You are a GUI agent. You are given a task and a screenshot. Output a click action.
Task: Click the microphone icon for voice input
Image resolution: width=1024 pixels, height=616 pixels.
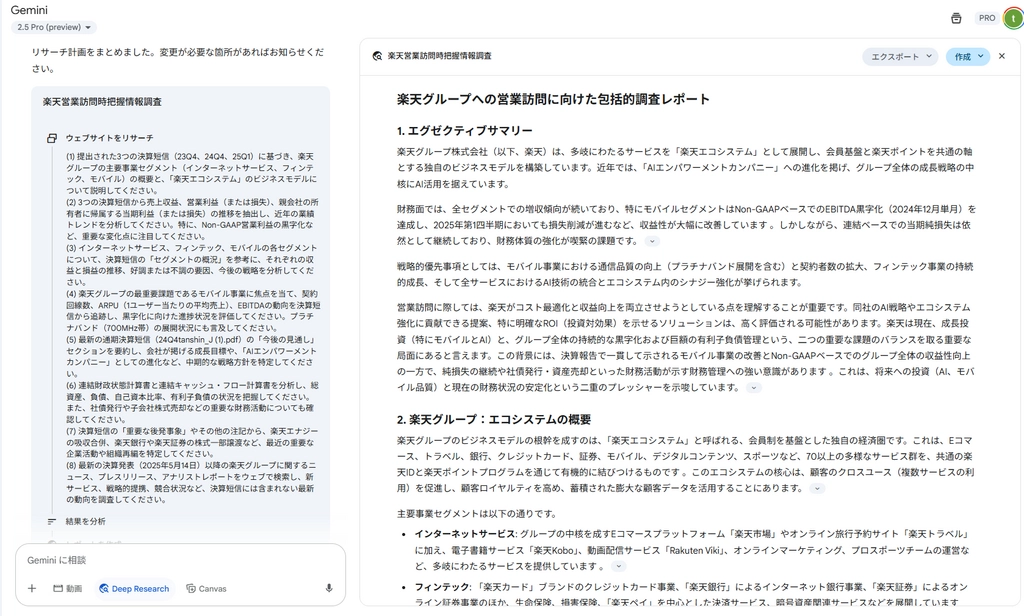[x=329, y=589]
